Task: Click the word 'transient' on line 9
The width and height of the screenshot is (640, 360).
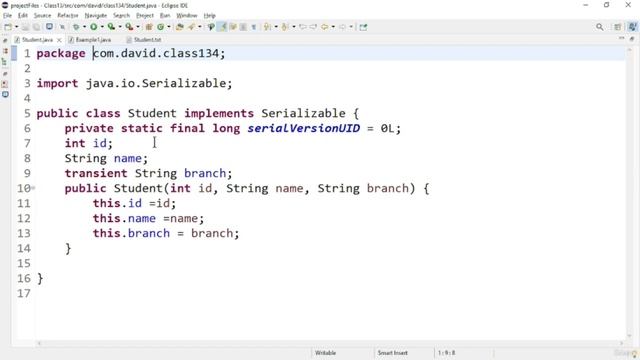Action: click(x=96, y=173)
